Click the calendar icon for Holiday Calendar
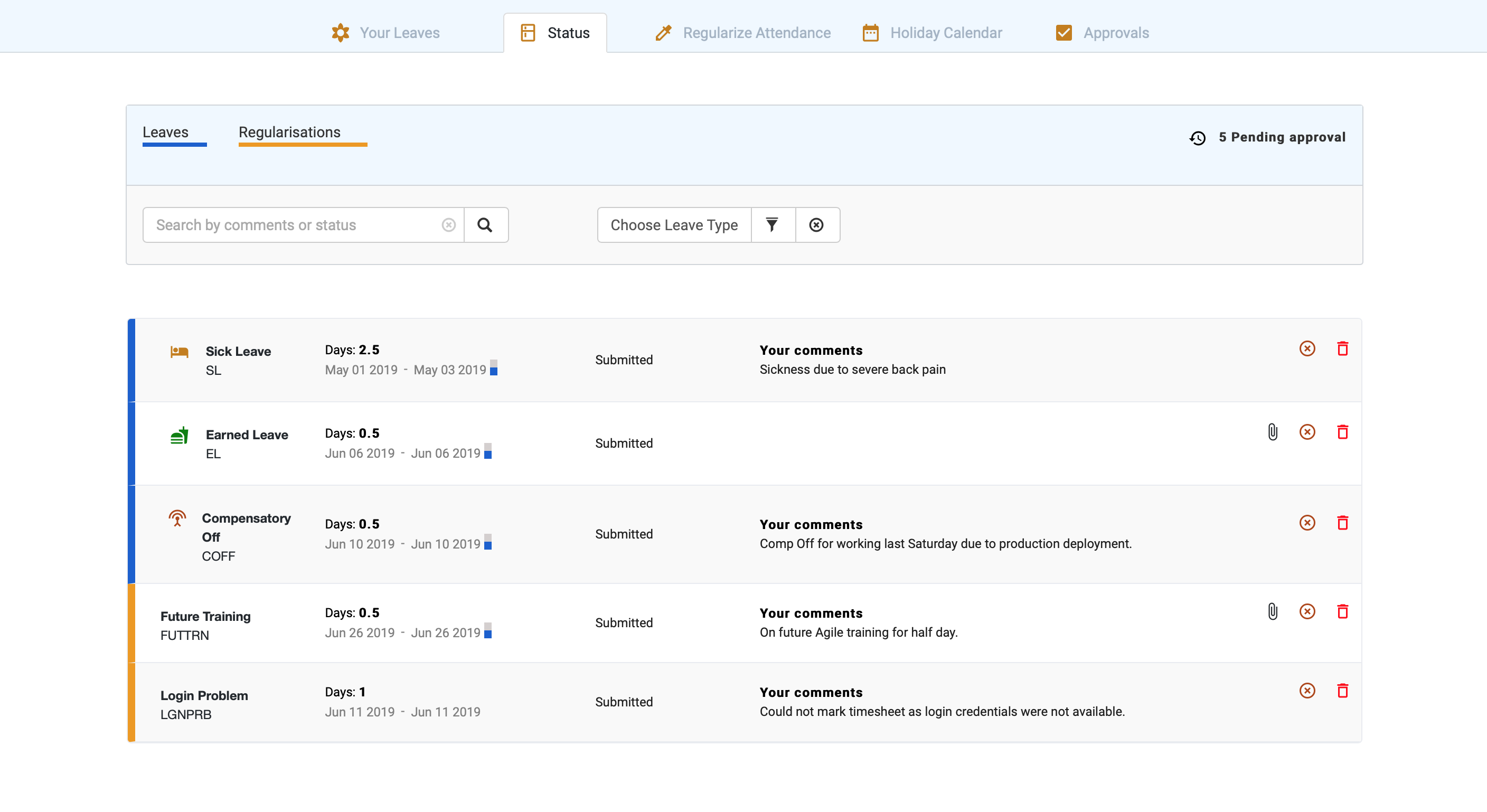The width and height of the screenshot is (1487, 812). click(x=870, y=33)
